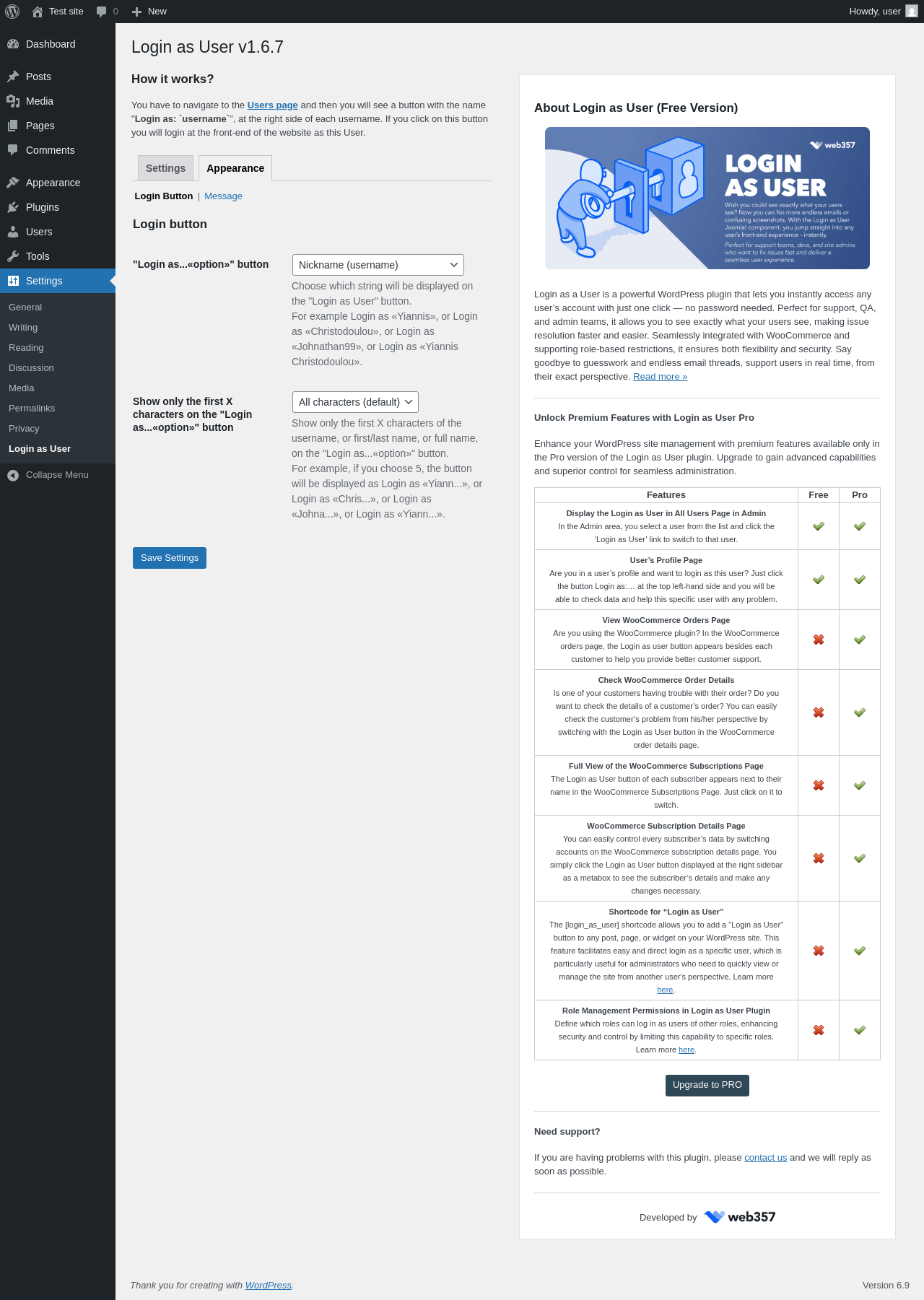Open the "Login as...option" button dropdown
Screen dimensions: 924x1300
pos(378,265)
